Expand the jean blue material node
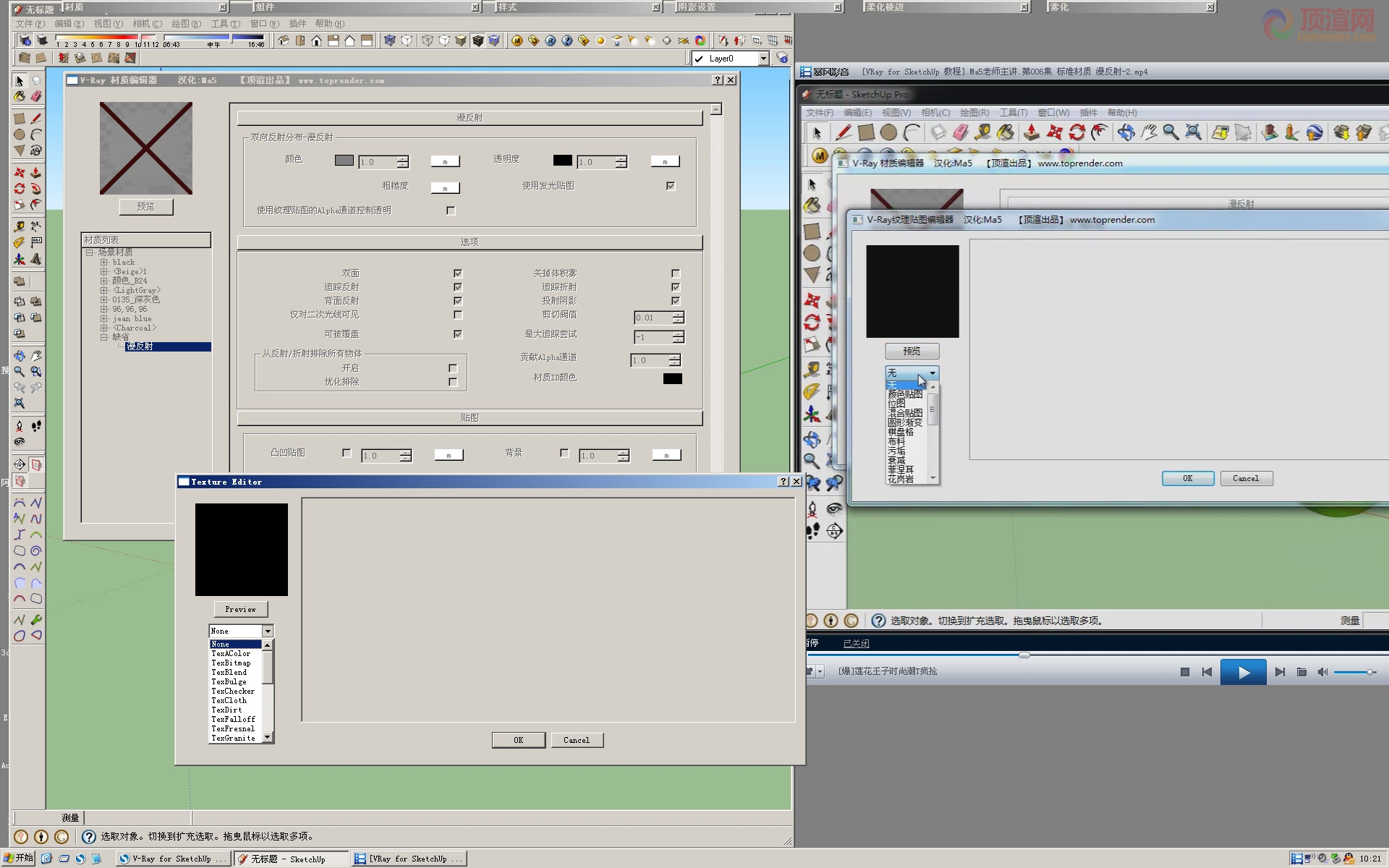Viewport: 1389px width, 868px height. pos(104,318)
